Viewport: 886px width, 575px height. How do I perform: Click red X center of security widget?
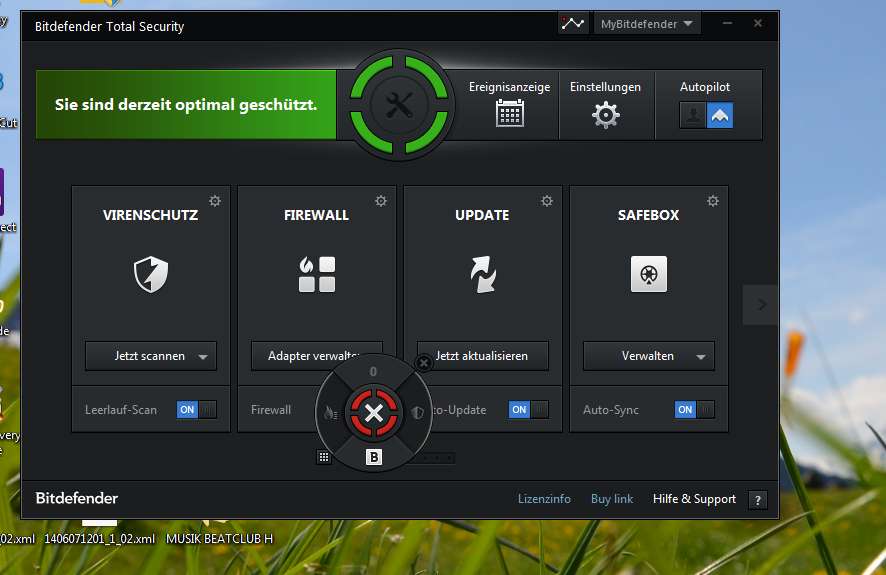coord(373,413)
